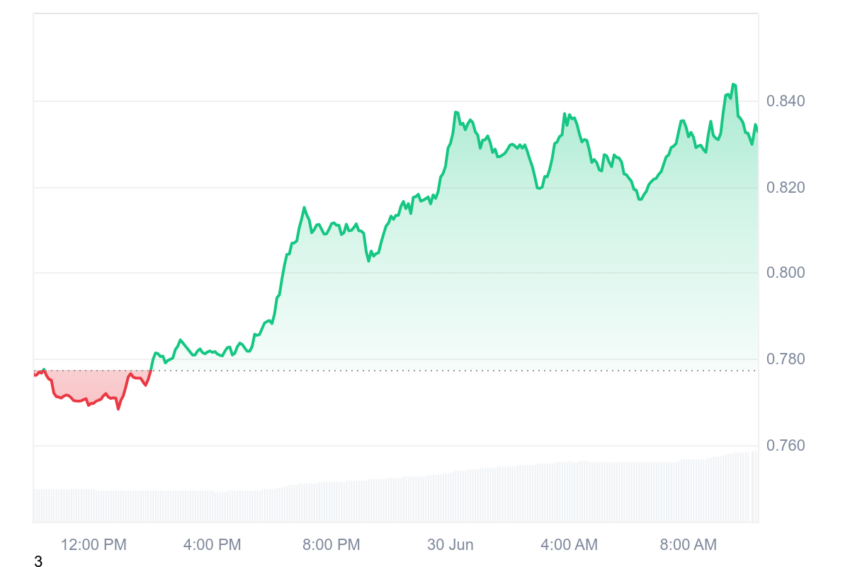Click the green price spike near 8:00 PM
This screenshot has width=850, height=567.
click(304, 208)
